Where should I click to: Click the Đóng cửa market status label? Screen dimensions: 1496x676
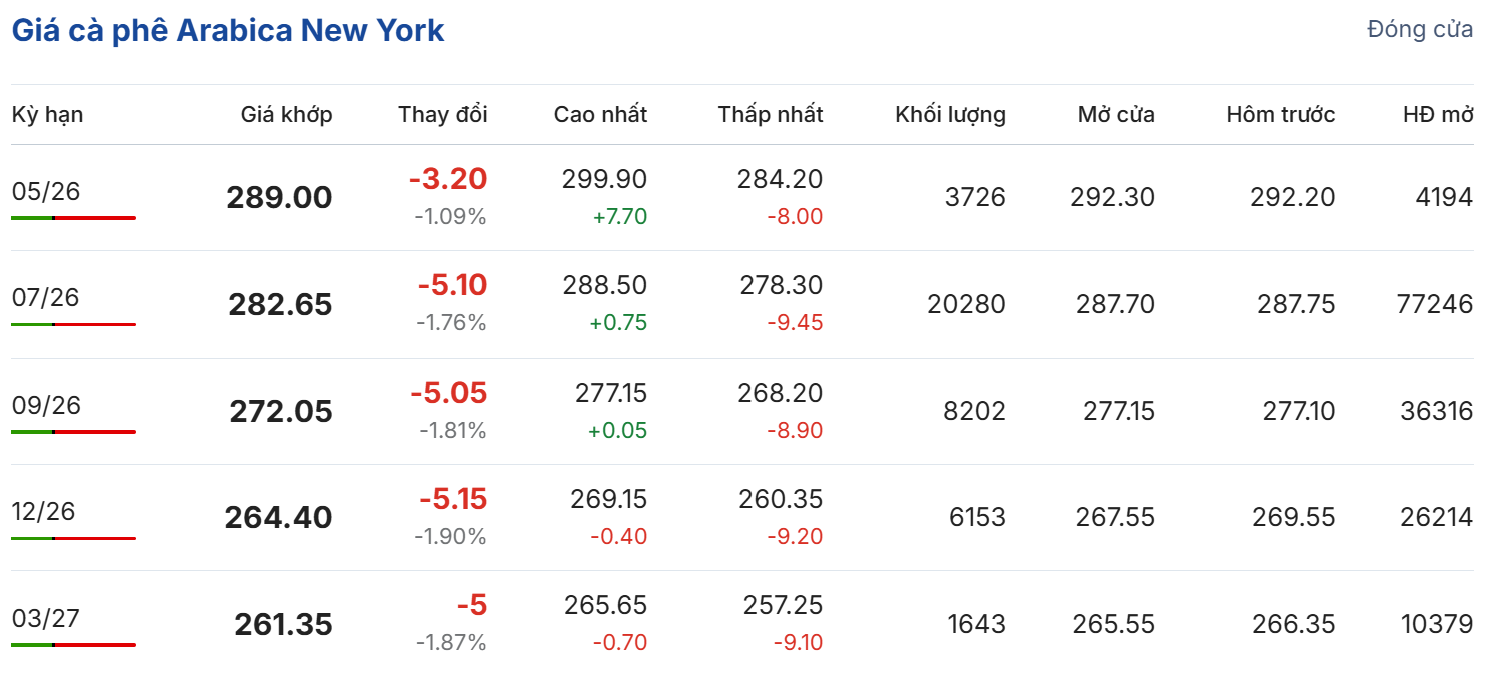point(1419,29)
